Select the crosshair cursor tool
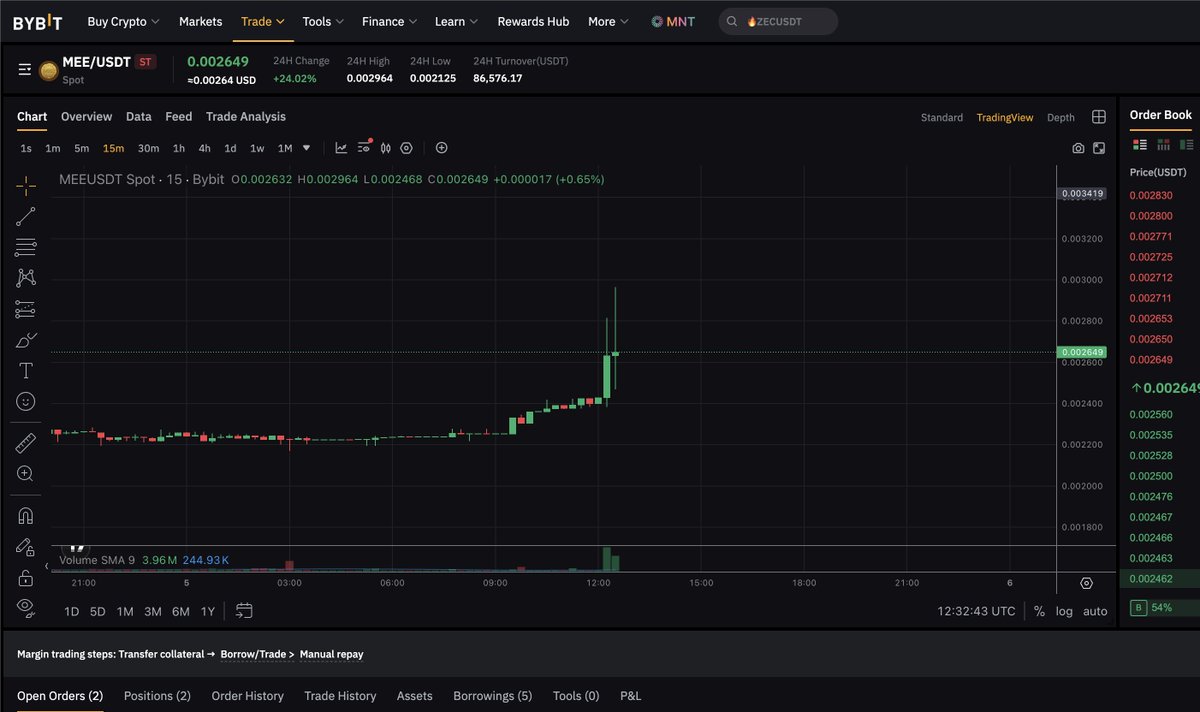The image size is (1200, 712). 26,185
